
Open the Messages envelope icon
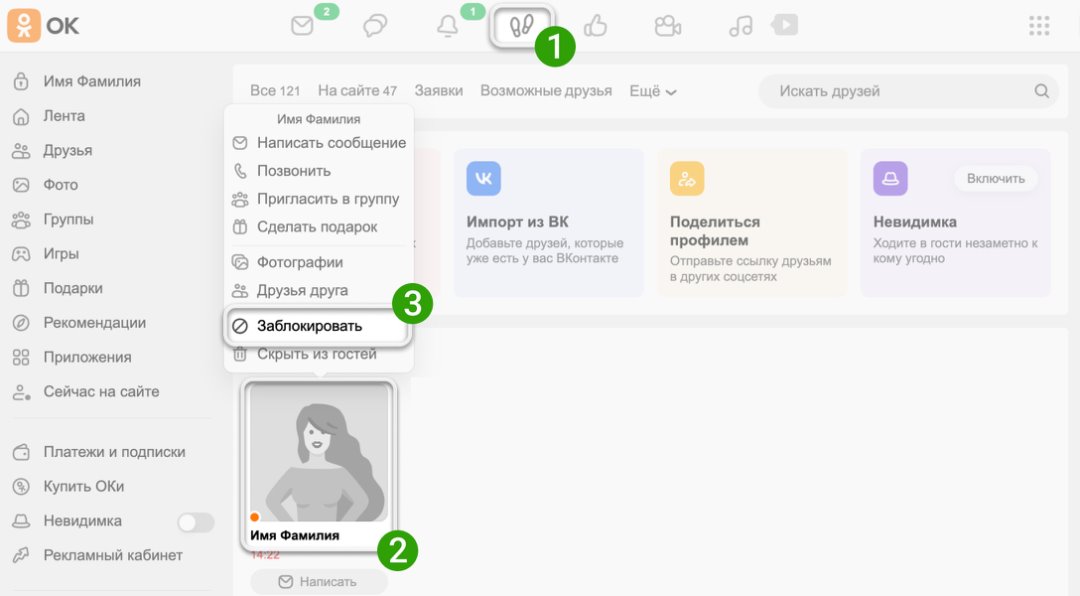tap(302, 27)
